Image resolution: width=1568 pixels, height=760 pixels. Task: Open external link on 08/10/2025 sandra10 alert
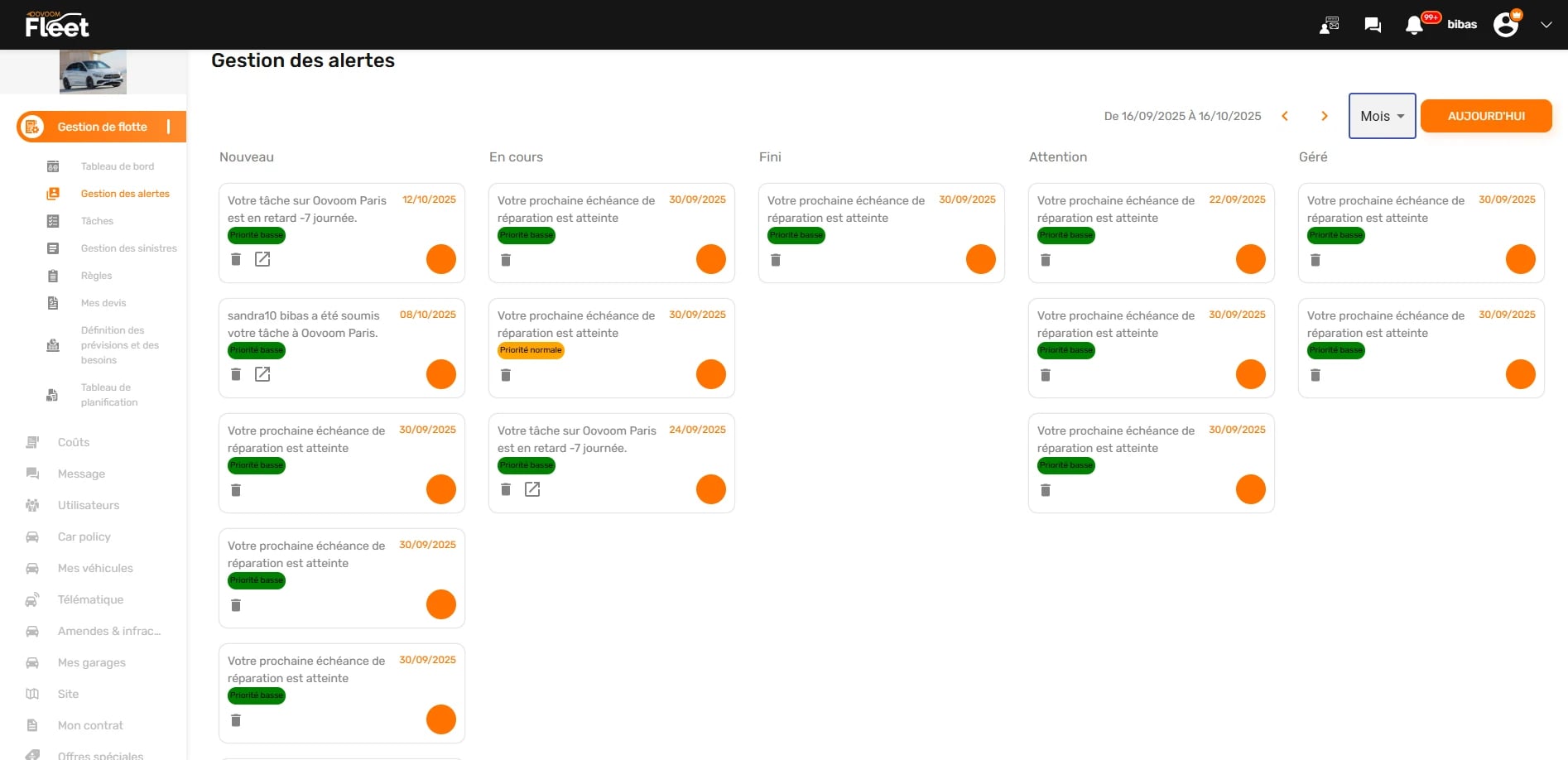pos(262,375)
